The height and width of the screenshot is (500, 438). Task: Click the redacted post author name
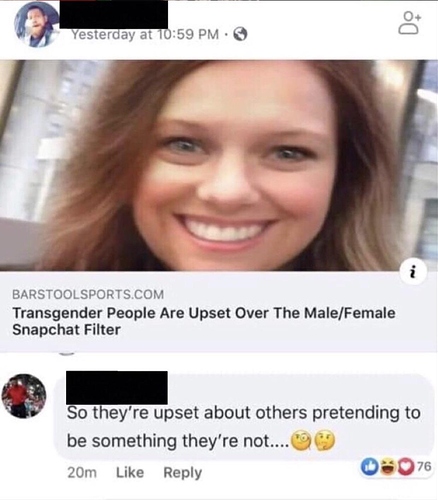point(114,14)
